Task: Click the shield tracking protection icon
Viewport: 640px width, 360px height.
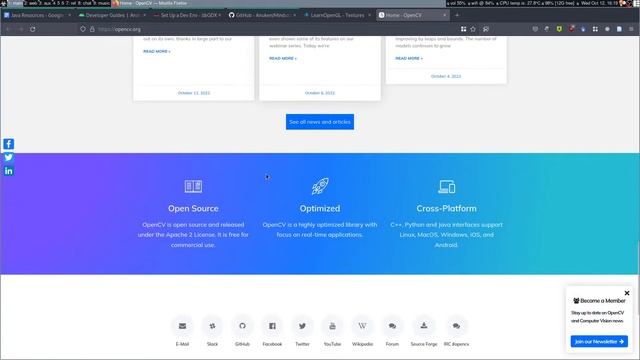Action: tap(83, 29)
